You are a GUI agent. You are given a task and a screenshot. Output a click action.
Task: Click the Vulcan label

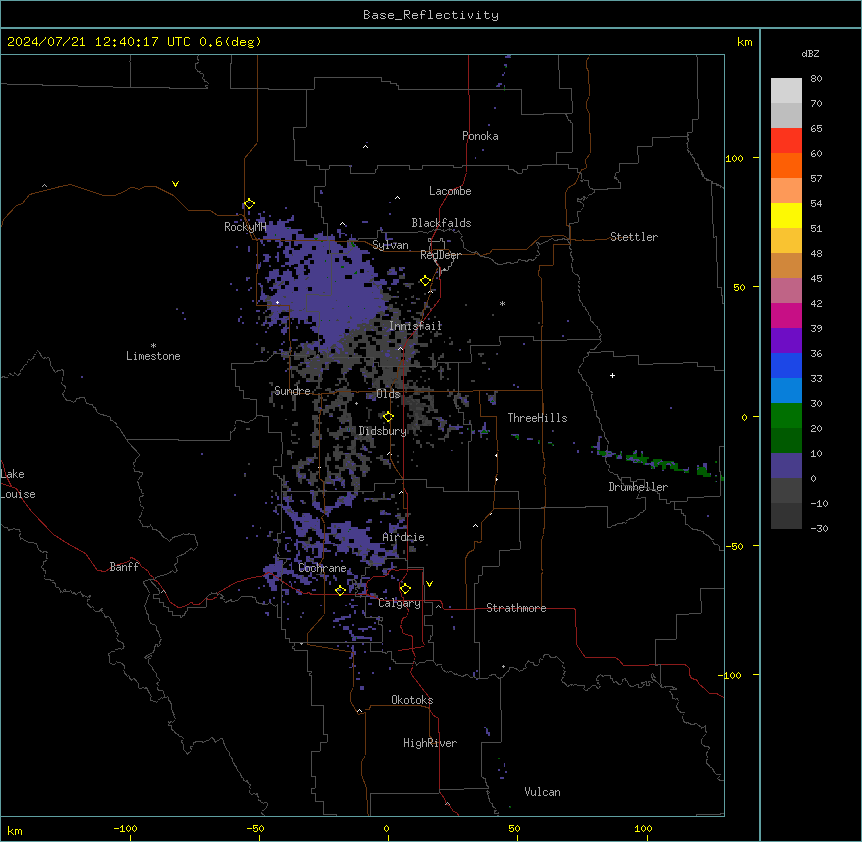[543, 792]
